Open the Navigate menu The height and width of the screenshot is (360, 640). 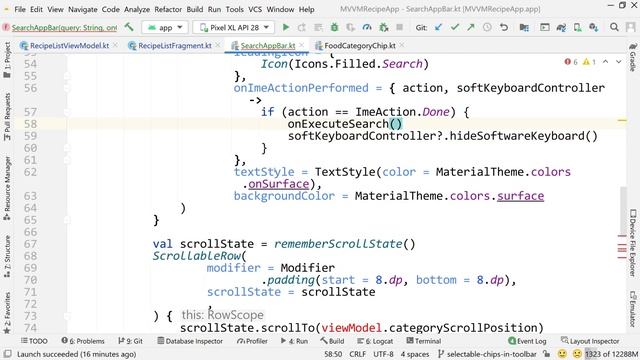82,9
